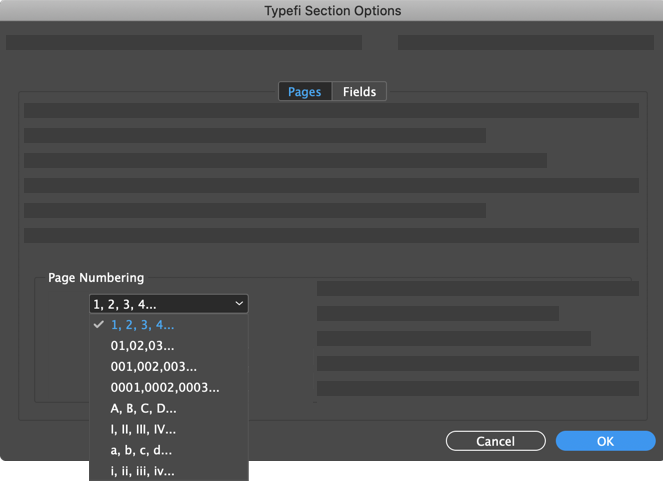This screenshot has width=663, height=481.
Task: Choose the checked 1, 2, 3, 4... option
Action: tap(169, 325)
